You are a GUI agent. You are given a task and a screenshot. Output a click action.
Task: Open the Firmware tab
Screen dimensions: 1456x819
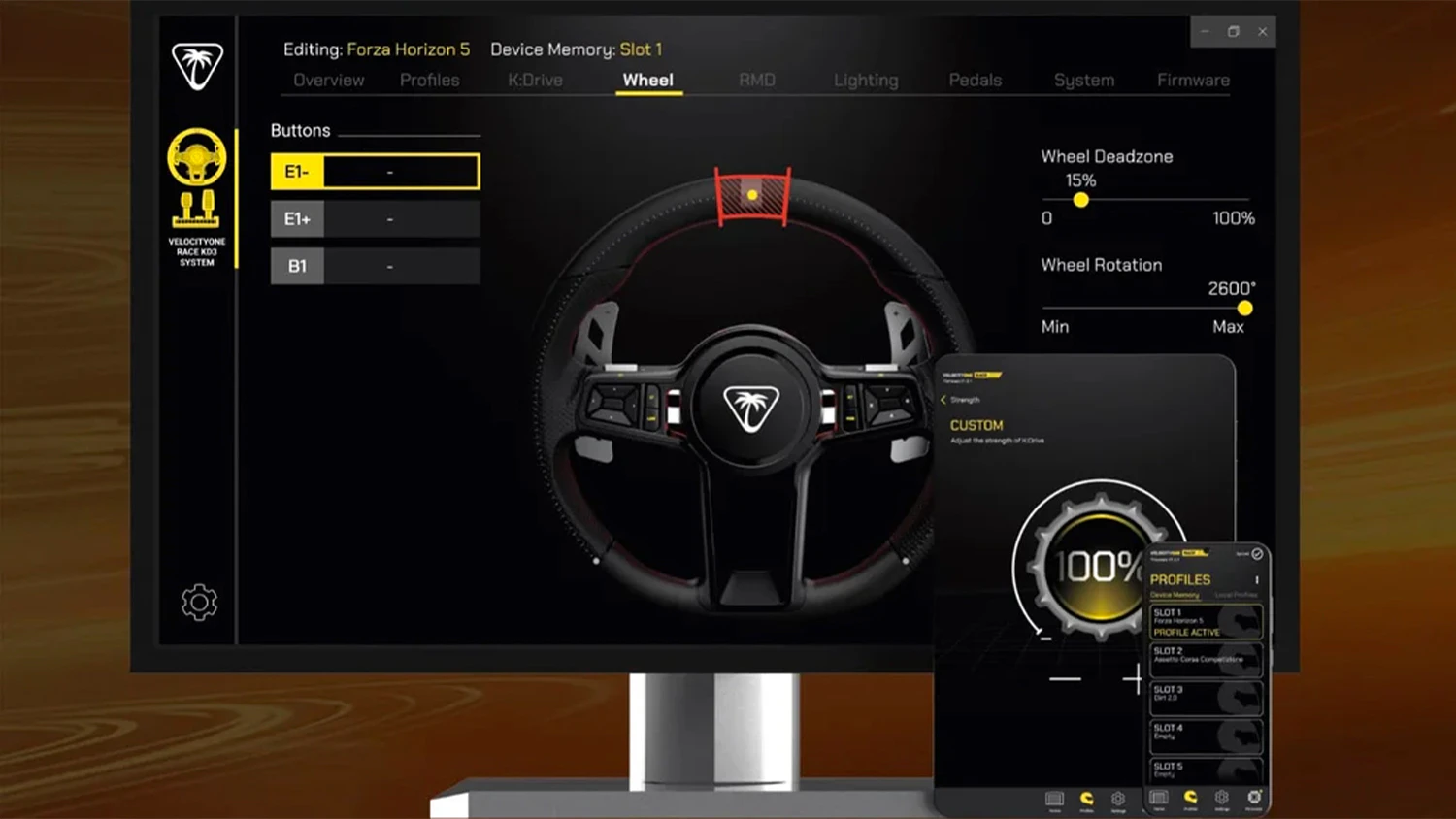[x=1193, y=81]
